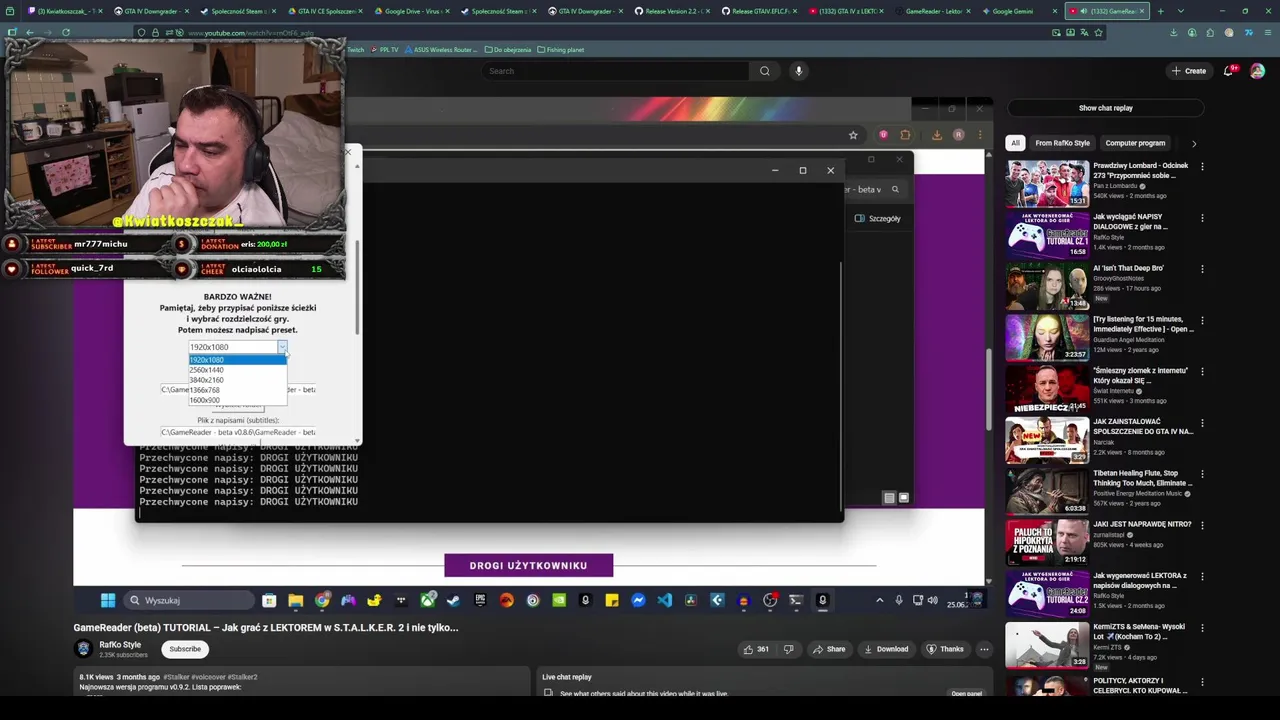Click the Share button under the video
The height and width of the screenshot is (720, 1280).
pos(829,649)
